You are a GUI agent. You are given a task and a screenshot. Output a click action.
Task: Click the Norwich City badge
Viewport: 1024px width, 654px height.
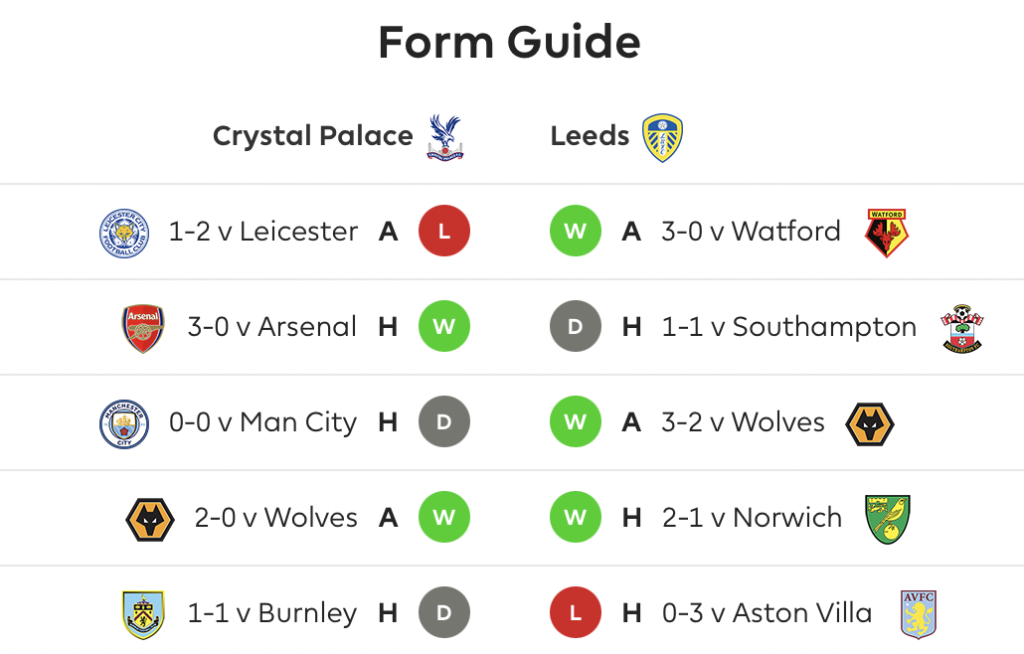click(x=888, y=519)
